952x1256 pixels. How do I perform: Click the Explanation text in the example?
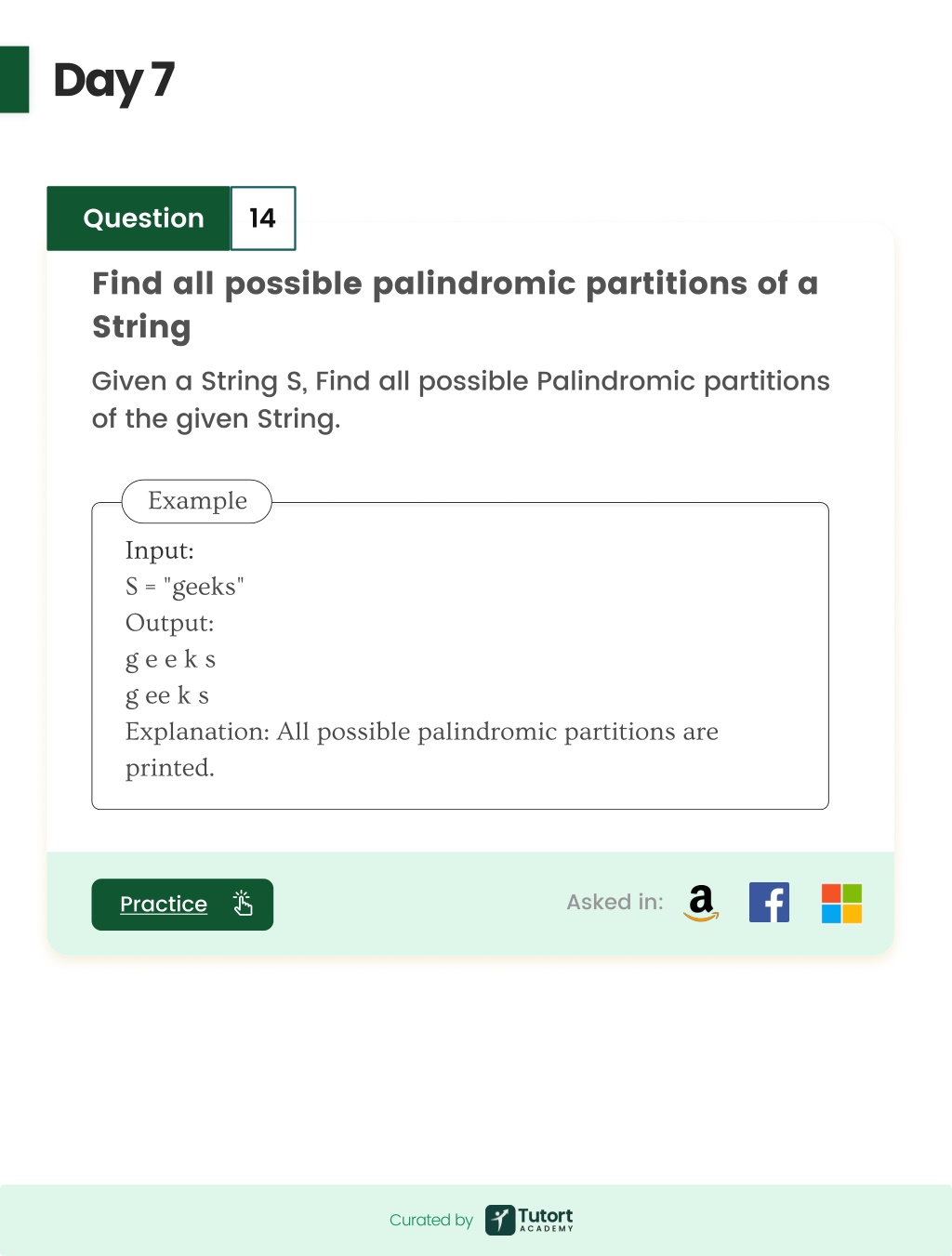click(422, 749)
